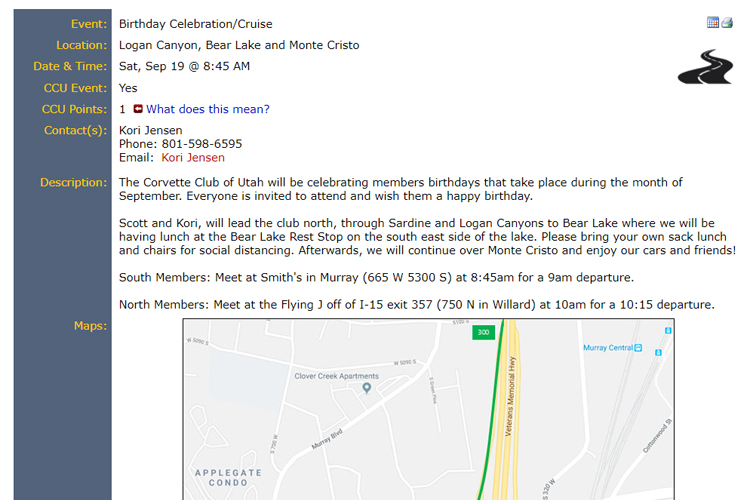Image resolution: width=750 pixels, height=500 pixels.
Task: Click the green 300 highway shield
Action: pos(483,332)
